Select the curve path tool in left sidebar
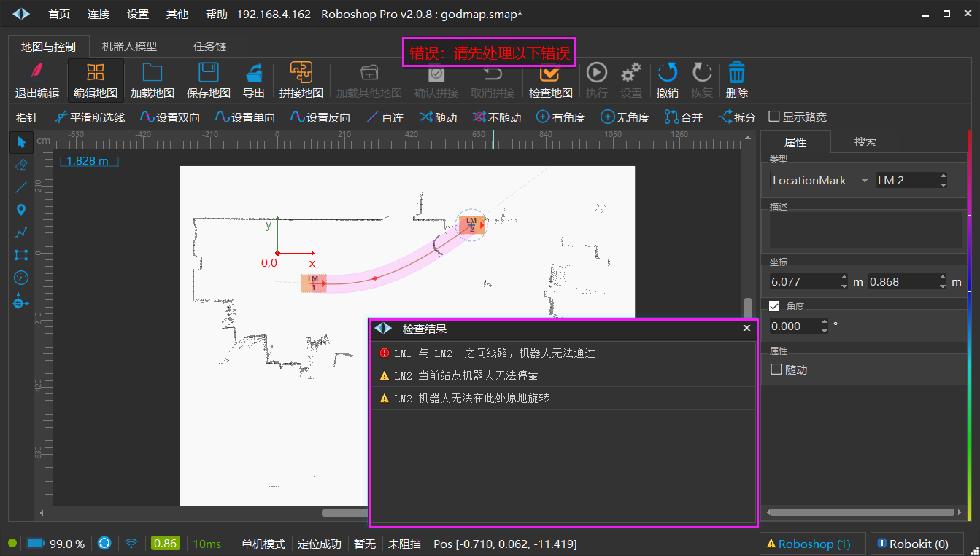The image size is (980, 556). 21,232
